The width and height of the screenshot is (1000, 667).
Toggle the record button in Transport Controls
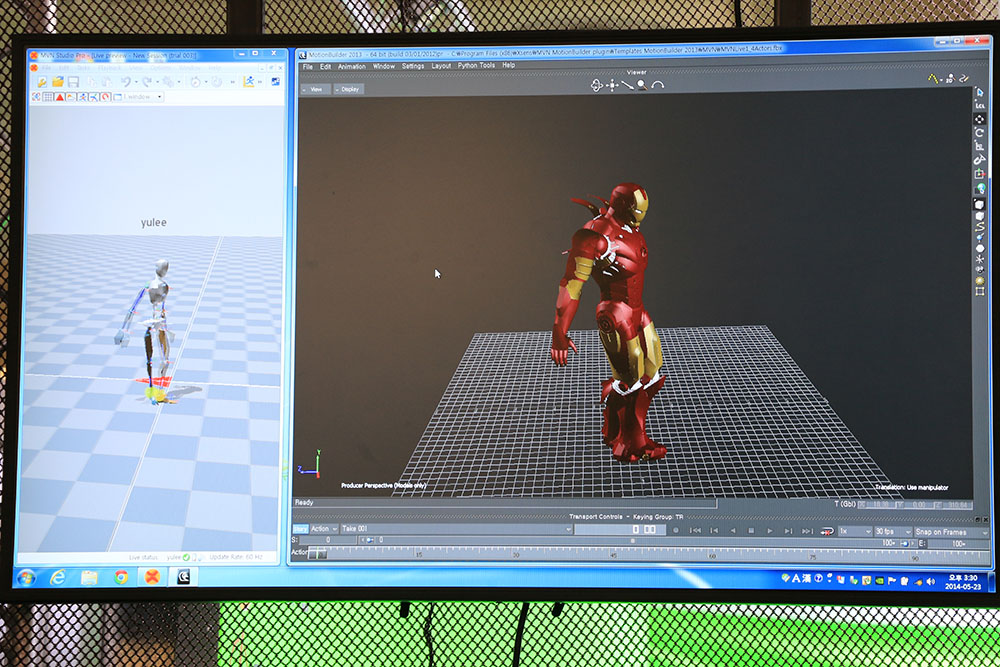pos(677,531)
